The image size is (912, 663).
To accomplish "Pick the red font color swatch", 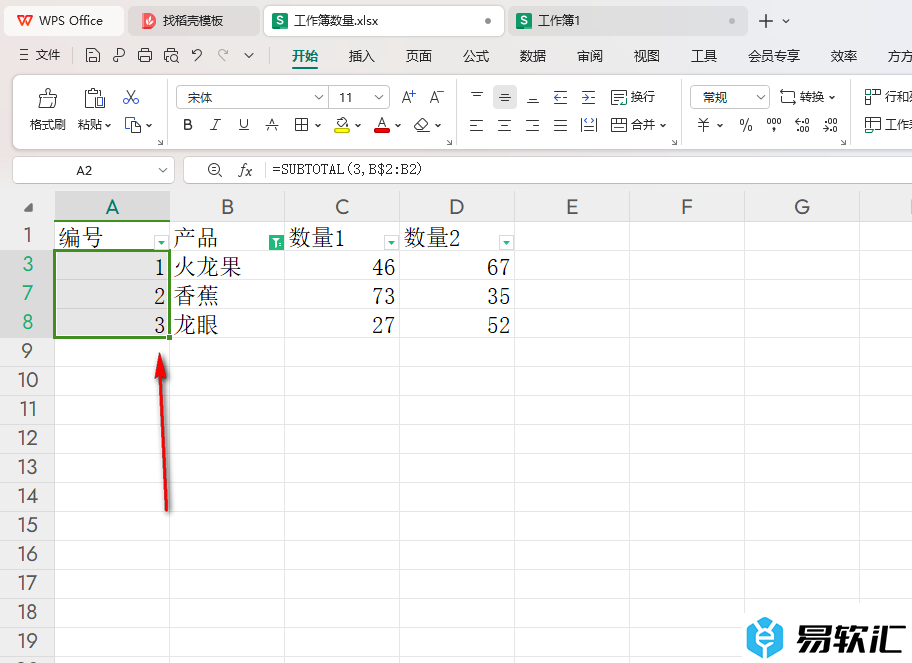I will [382, 131].
